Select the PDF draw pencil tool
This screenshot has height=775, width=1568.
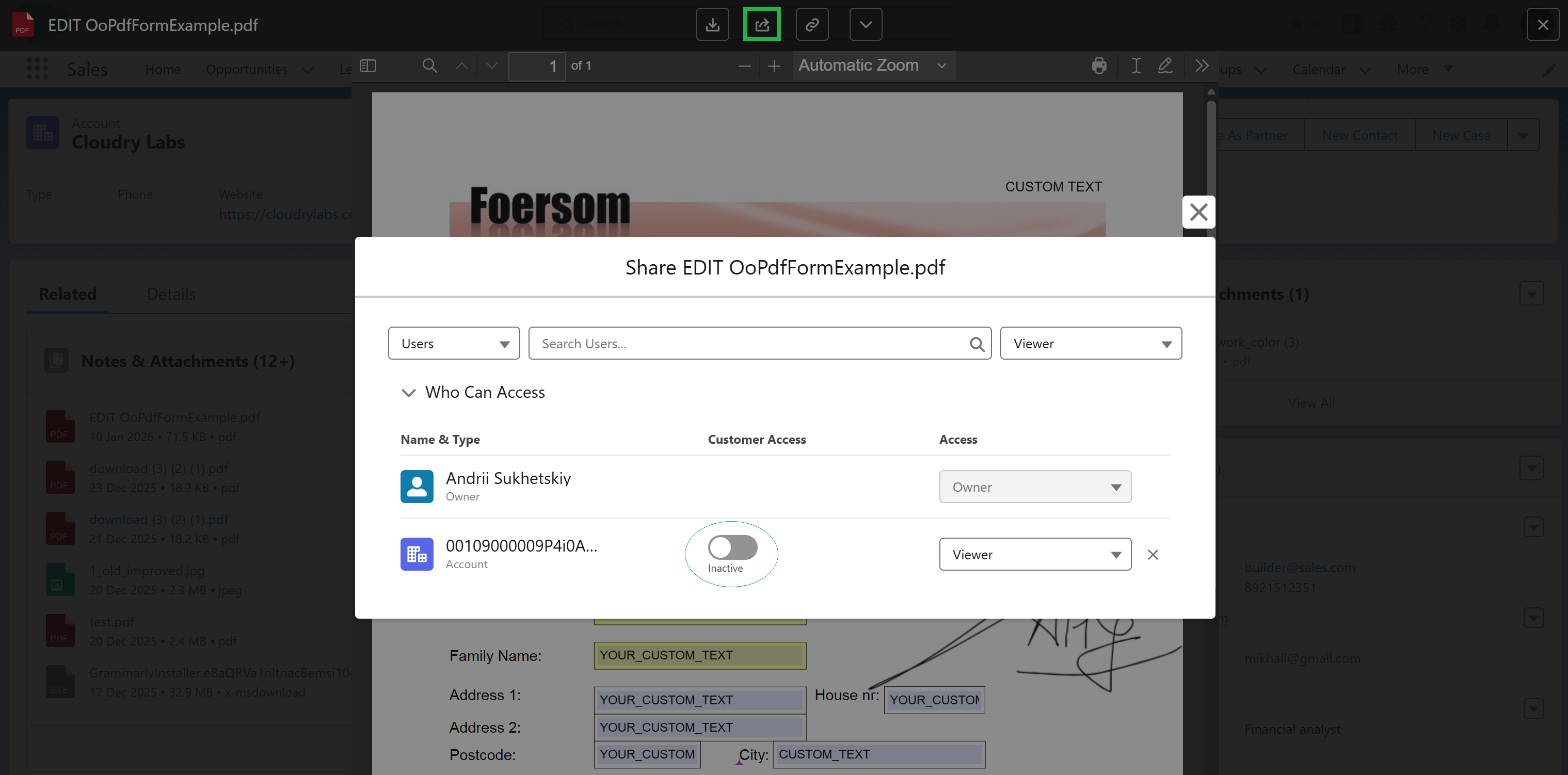(x=1164, y=66)
